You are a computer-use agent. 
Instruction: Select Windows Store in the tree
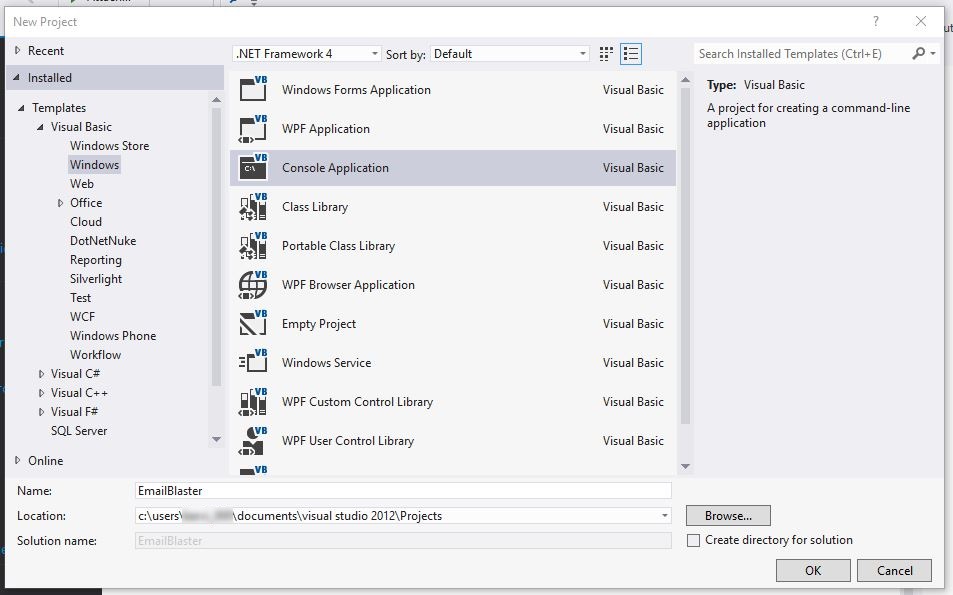109,146
